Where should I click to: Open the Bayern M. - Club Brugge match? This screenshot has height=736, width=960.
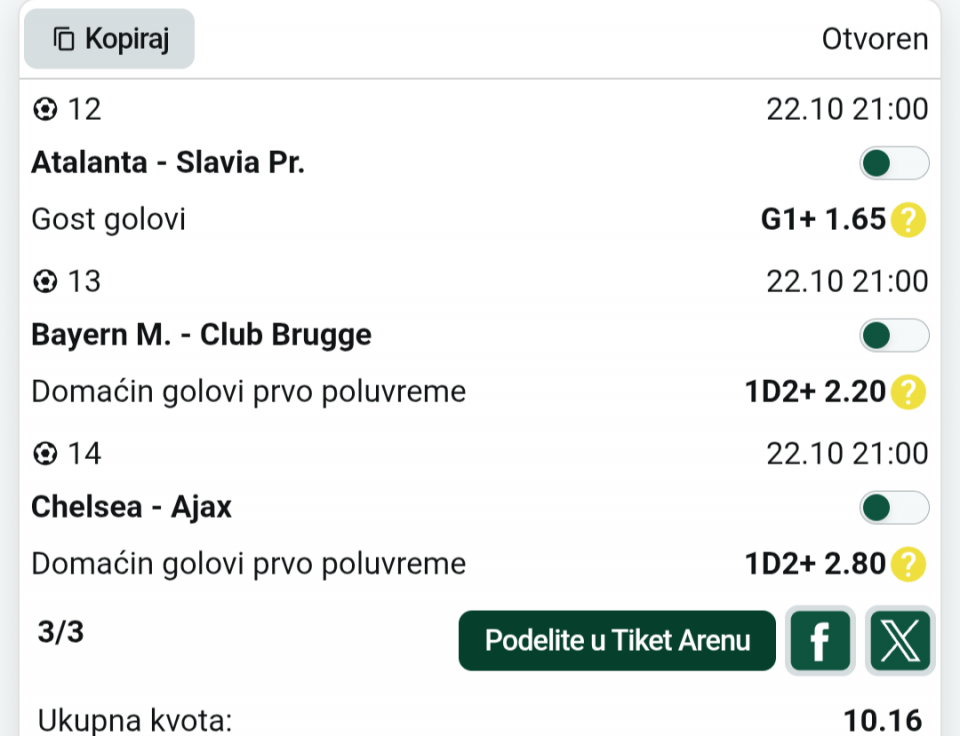click(201, 335)
